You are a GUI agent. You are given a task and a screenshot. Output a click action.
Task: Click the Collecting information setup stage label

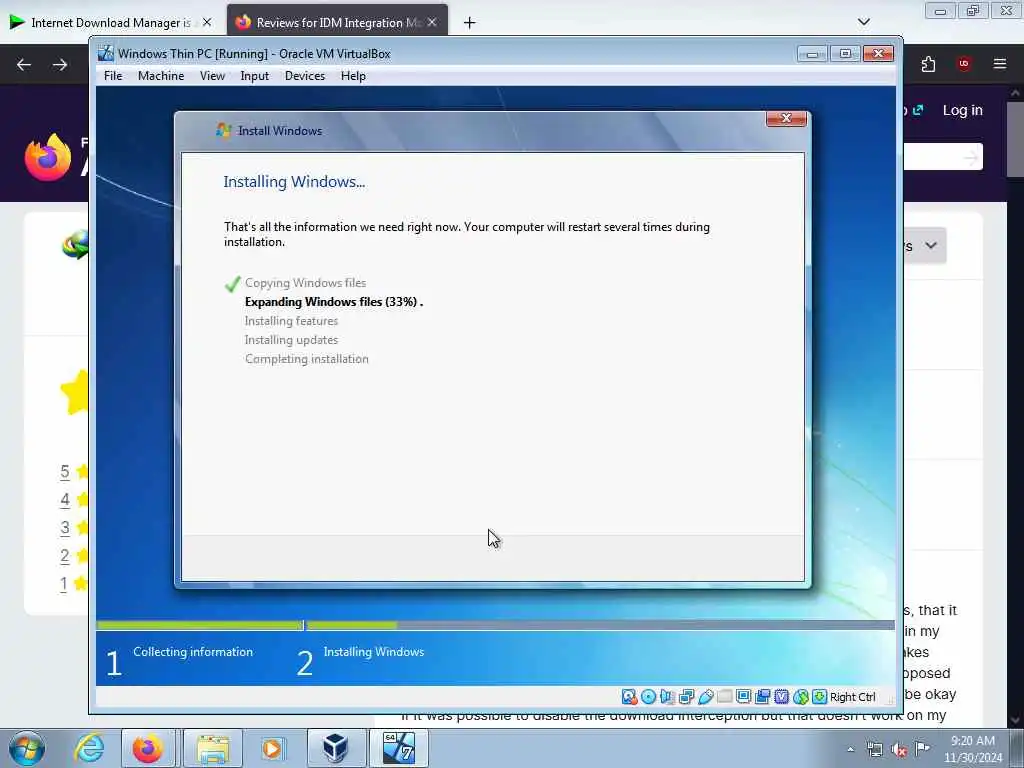(x=193, y=652)
